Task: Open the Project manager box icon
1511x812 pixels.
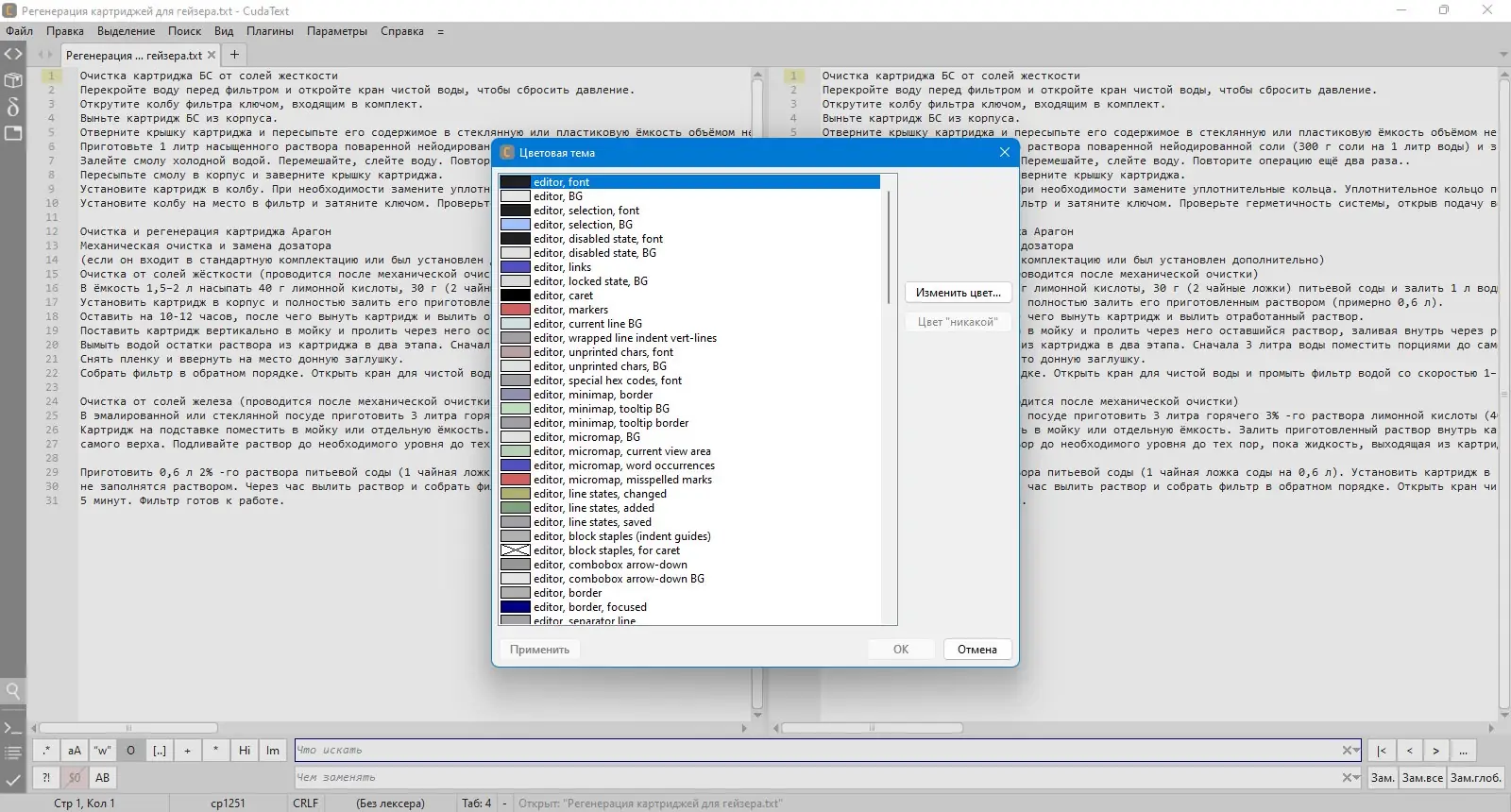Action: [13, 80]
